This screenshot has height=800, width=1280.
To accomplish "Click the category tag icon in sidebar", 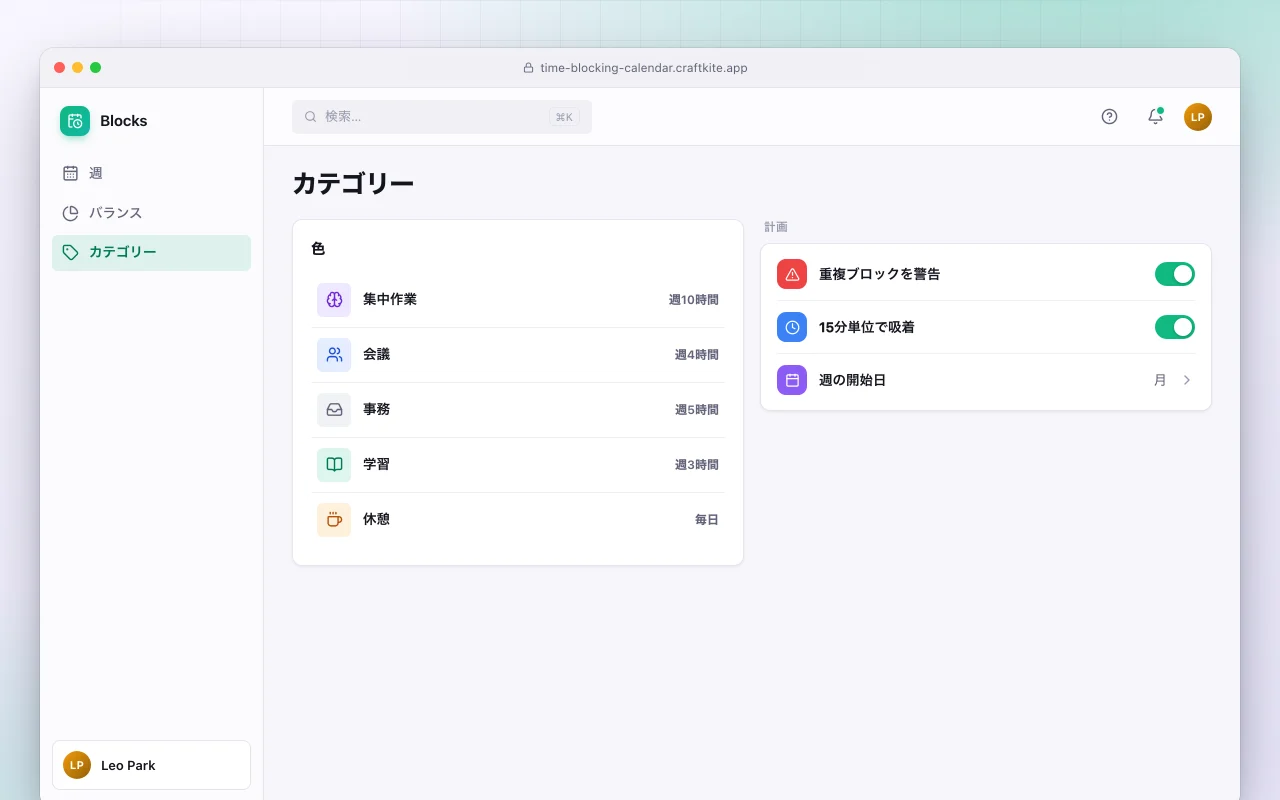I will pyautogui.click(x=70, y=252).
